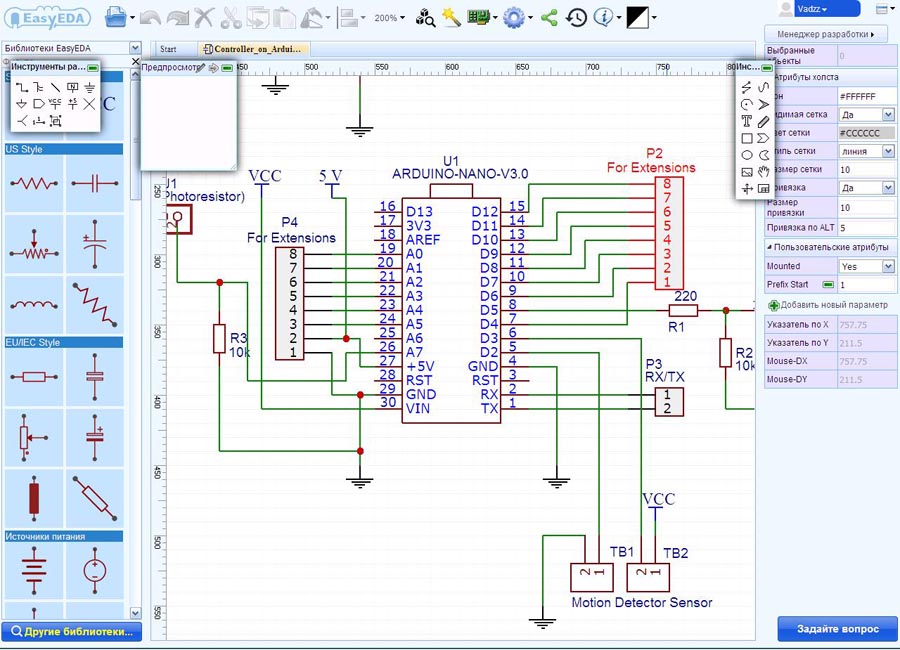Select the hand drag canvas tool
The width and height of the screenshot is (900, 650).
[763, 172]
